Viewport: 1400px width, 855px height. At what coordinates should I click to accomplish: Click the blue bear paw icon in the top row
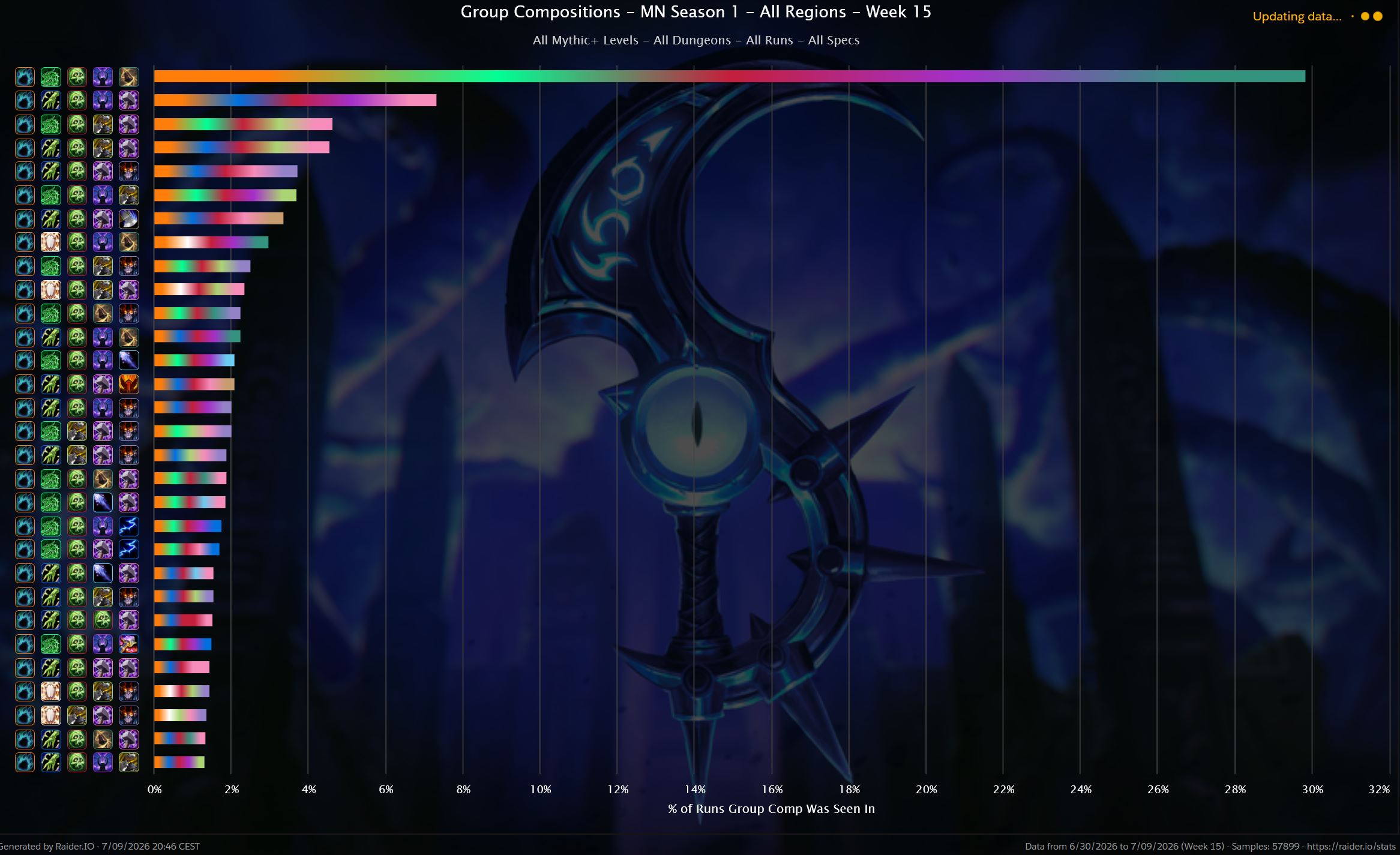pyautogui.click(x=25, y=77)
